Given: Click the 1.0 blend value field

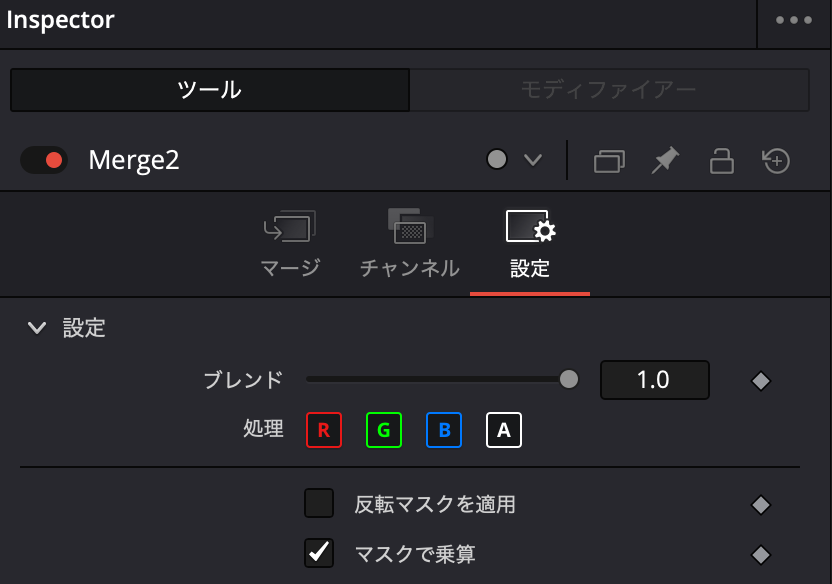Looking at the screenshot, I should coord(655,380).
